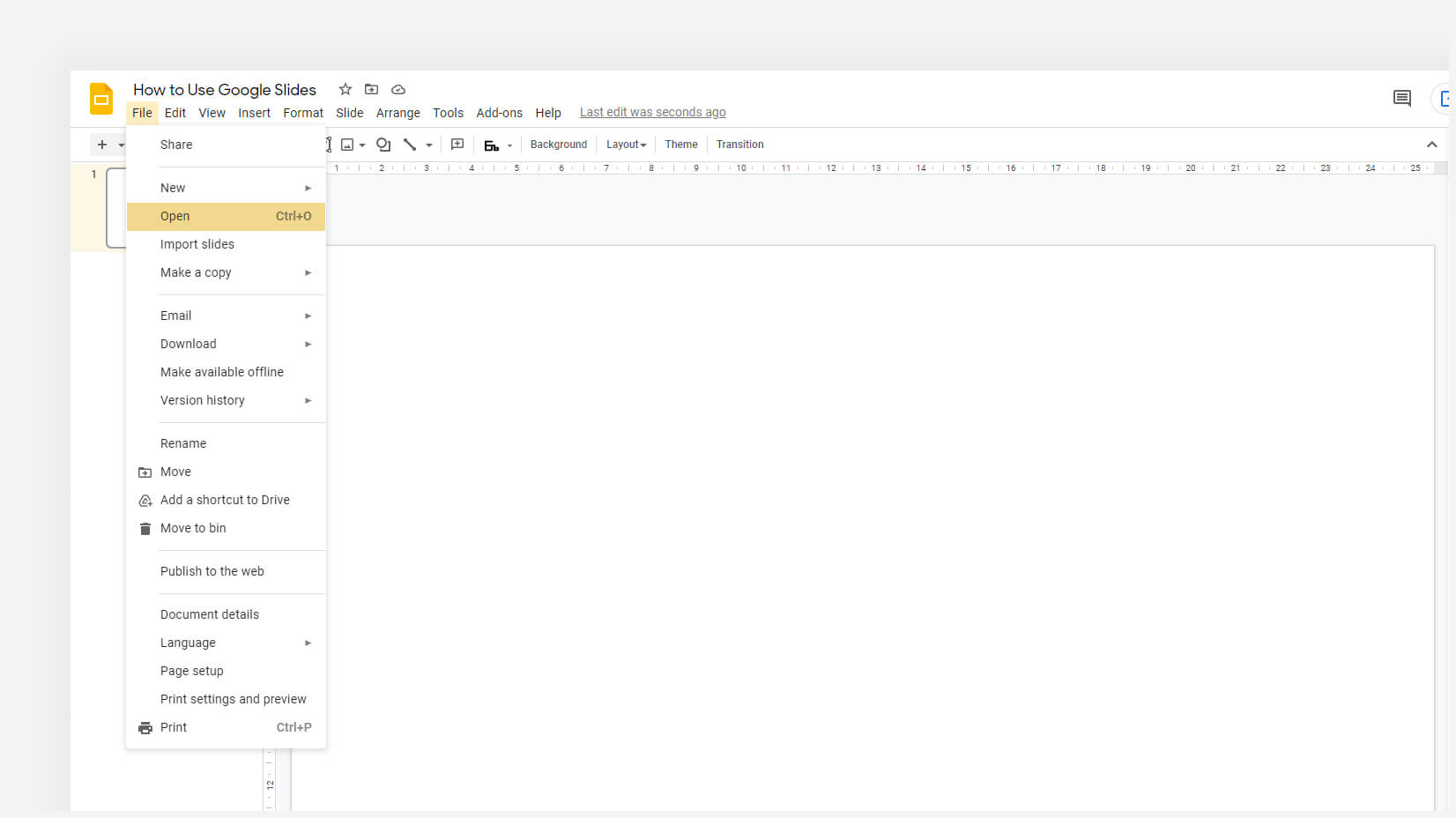Star the presentation
Image resolution: width=1456 pixels, height=818 pixels.
coord(345,89)
